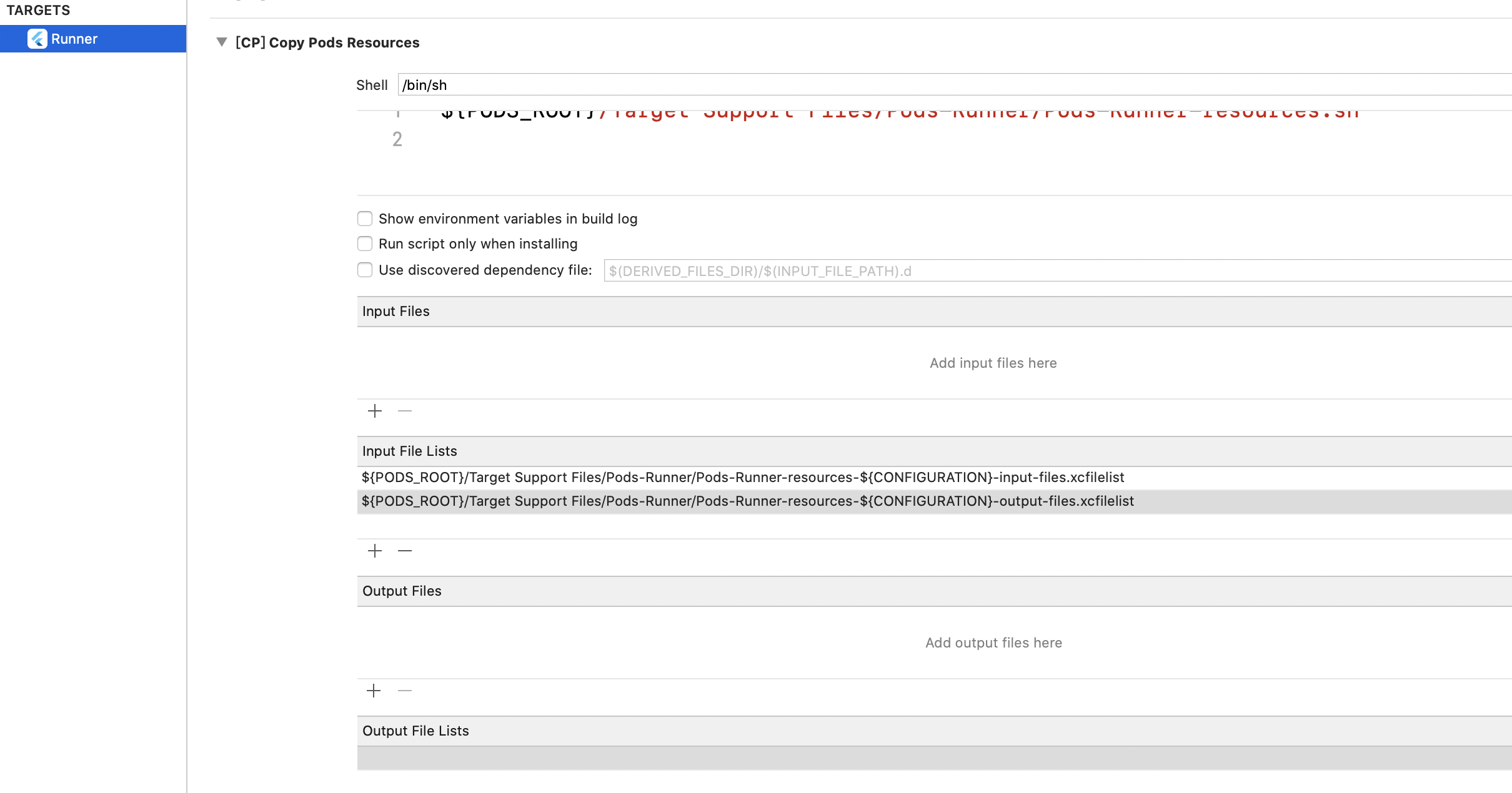Image resolution: width=1512 pixels, height=793 pixels.
Task: Enable Show environment variables in build log
Action: click(365, 219)
